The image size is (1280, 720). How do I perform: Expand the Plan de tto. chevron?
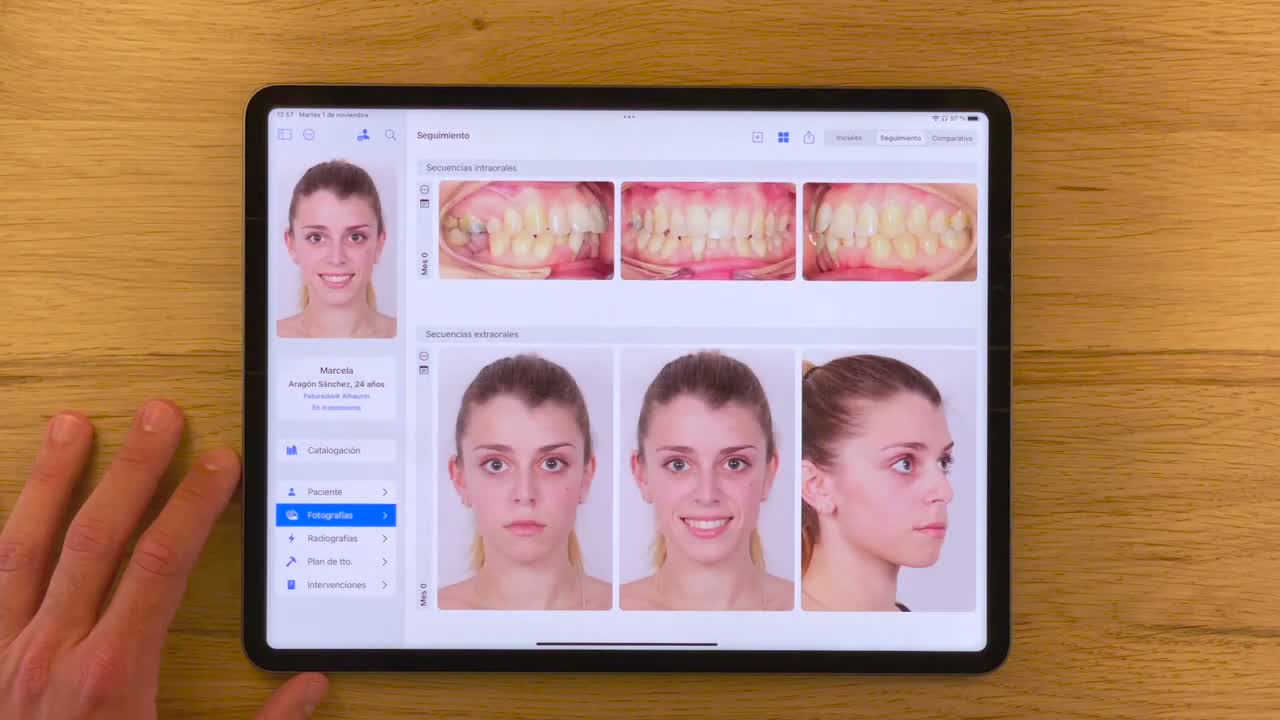click(385, 562)
